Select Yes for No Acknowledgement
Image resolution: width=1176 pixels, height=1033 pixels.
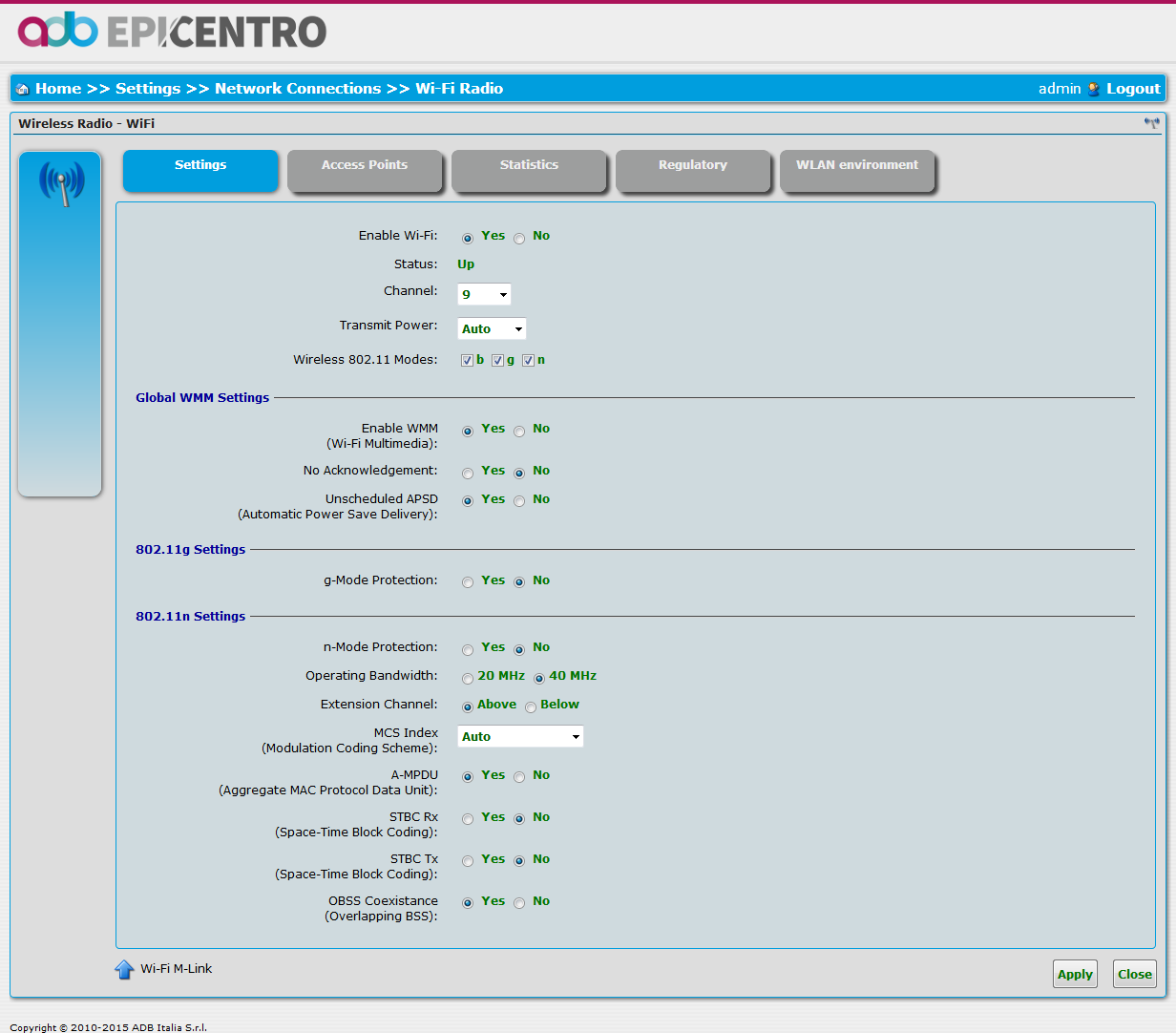click(x=468, y=474)
